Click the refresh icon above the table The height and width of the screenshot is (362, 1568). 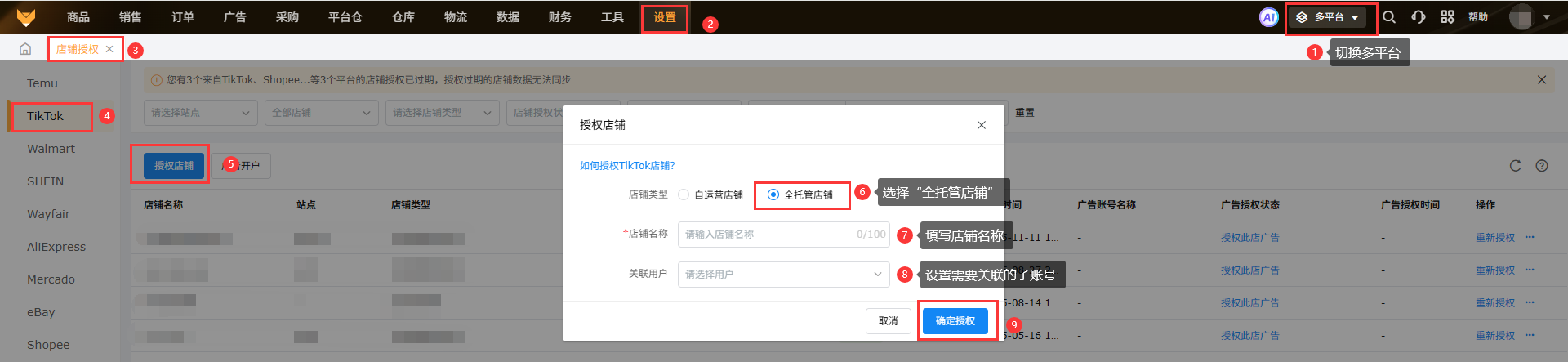coord(1515,166)
